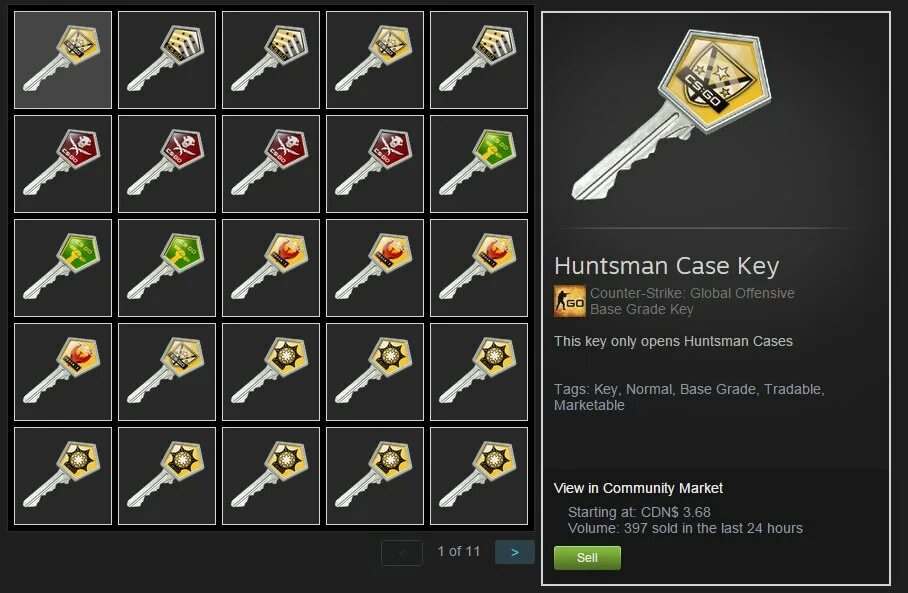Select black star key in bottom-right slot
The height and width of the screenshot is (593, 908).
point(479,476)
